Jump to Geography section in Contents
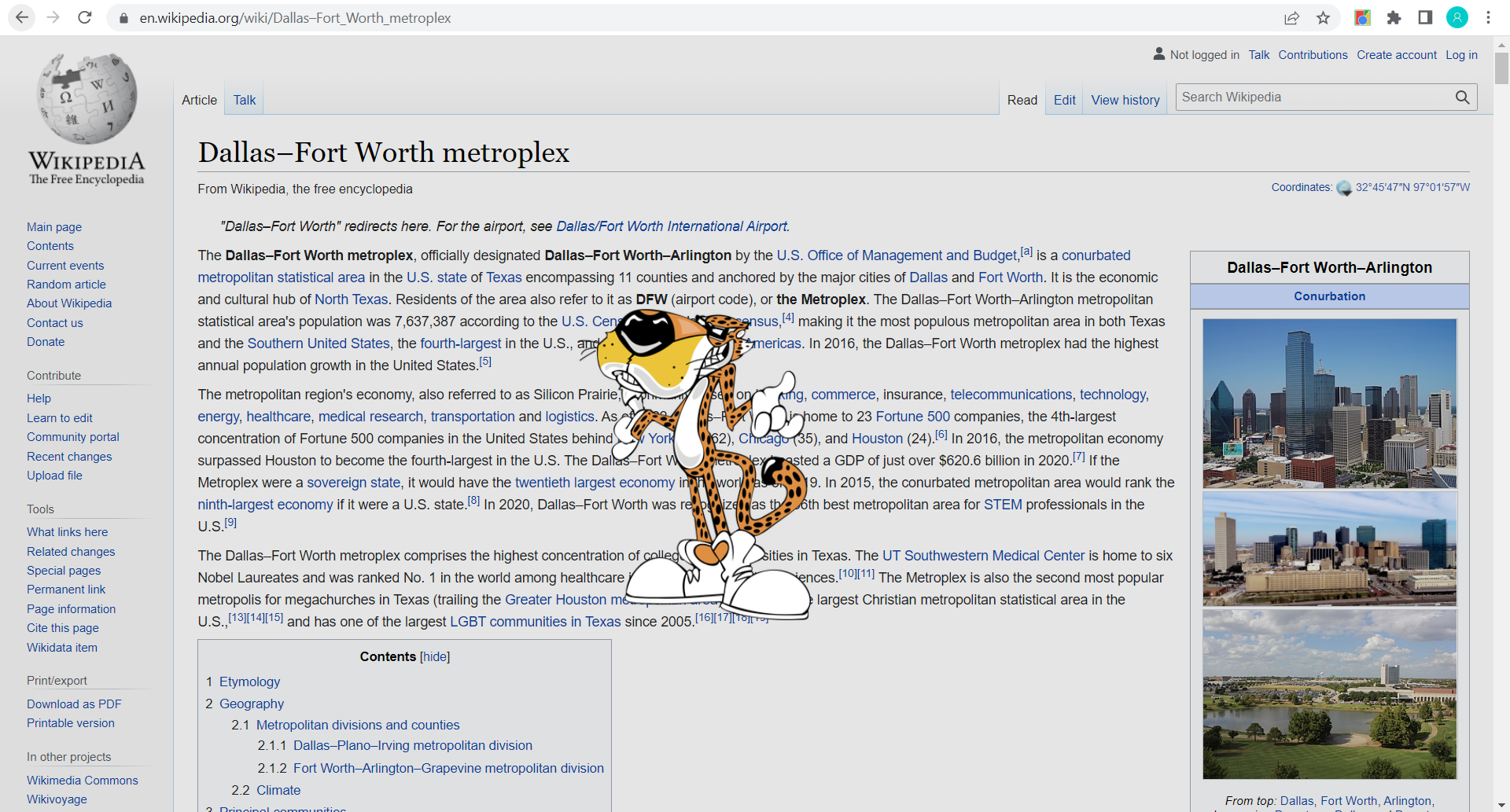Screen dimensions: 1510x812 [252, 704]
